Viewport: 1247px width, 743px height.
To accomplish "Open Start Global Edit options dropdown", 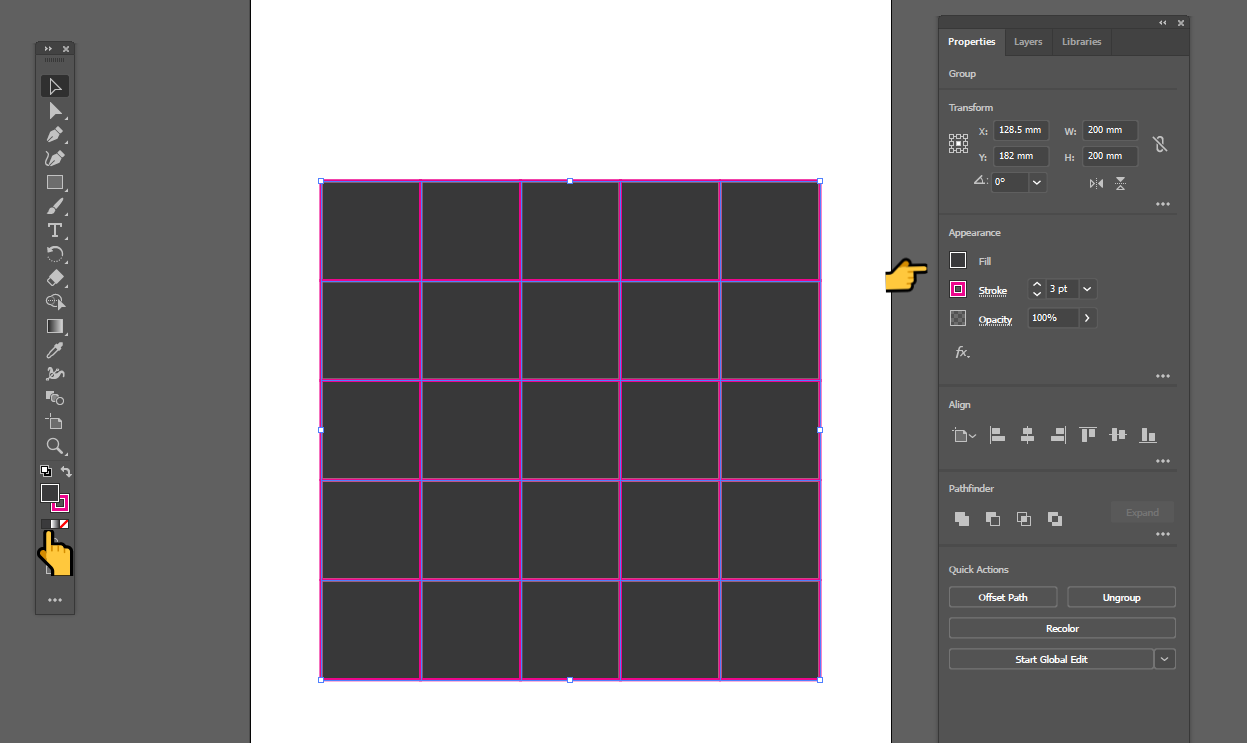I will tap(1164, 659).
